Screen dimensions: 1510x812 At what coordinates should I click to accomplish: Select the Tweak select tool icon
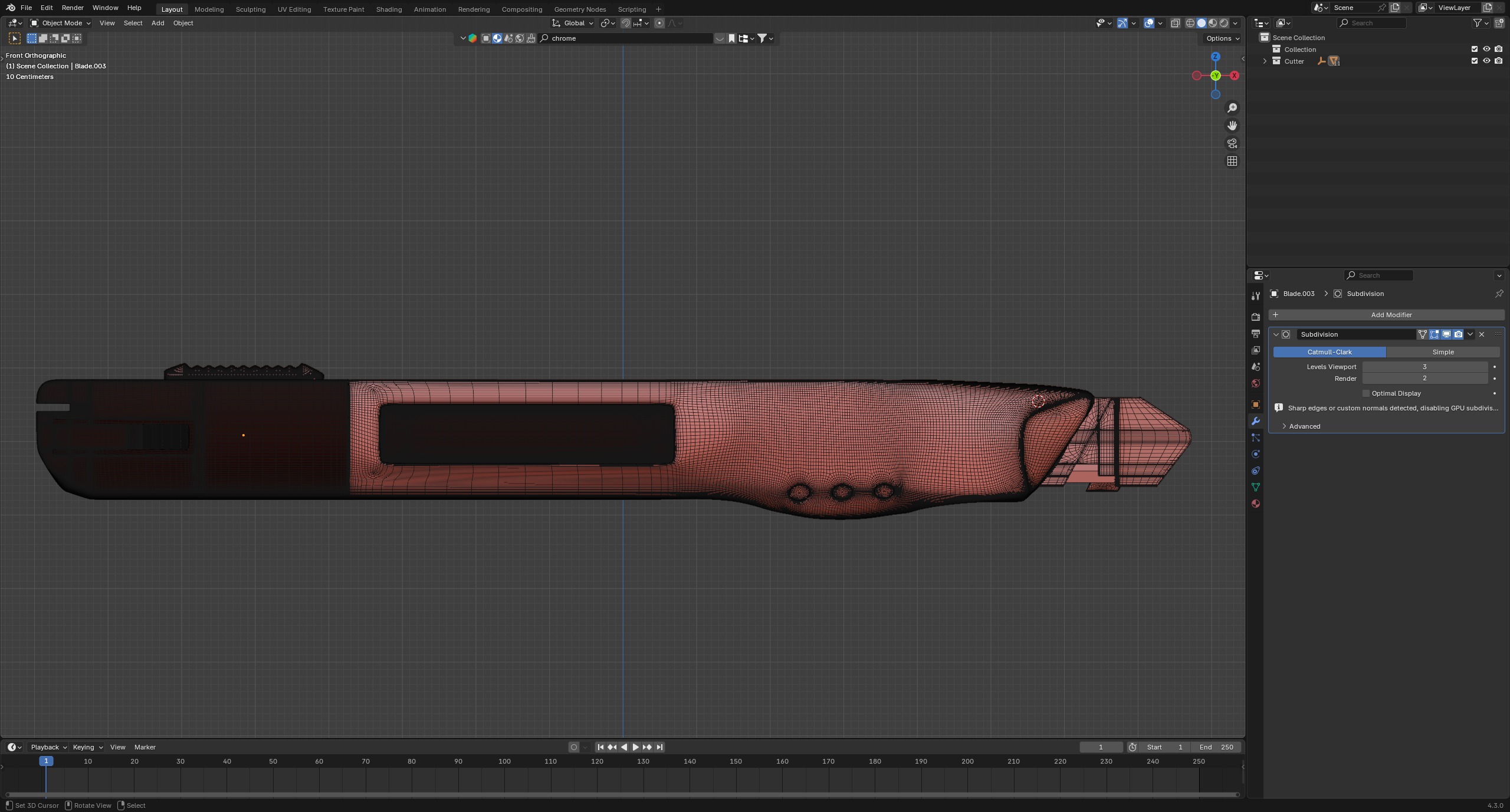coord(15,38)
